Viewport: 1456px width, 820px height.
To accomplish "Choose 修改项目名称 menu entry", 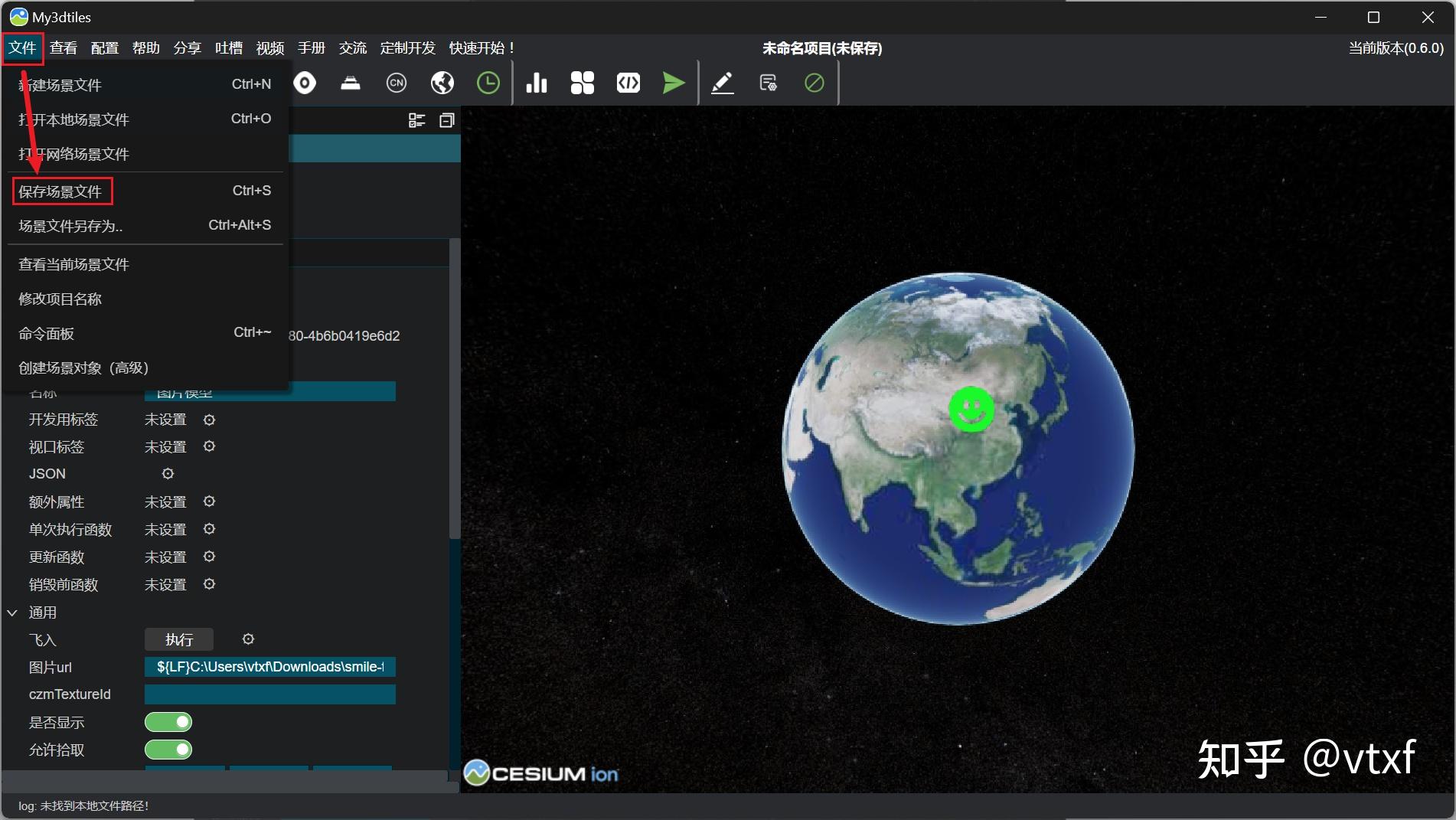I will (145, 299).
